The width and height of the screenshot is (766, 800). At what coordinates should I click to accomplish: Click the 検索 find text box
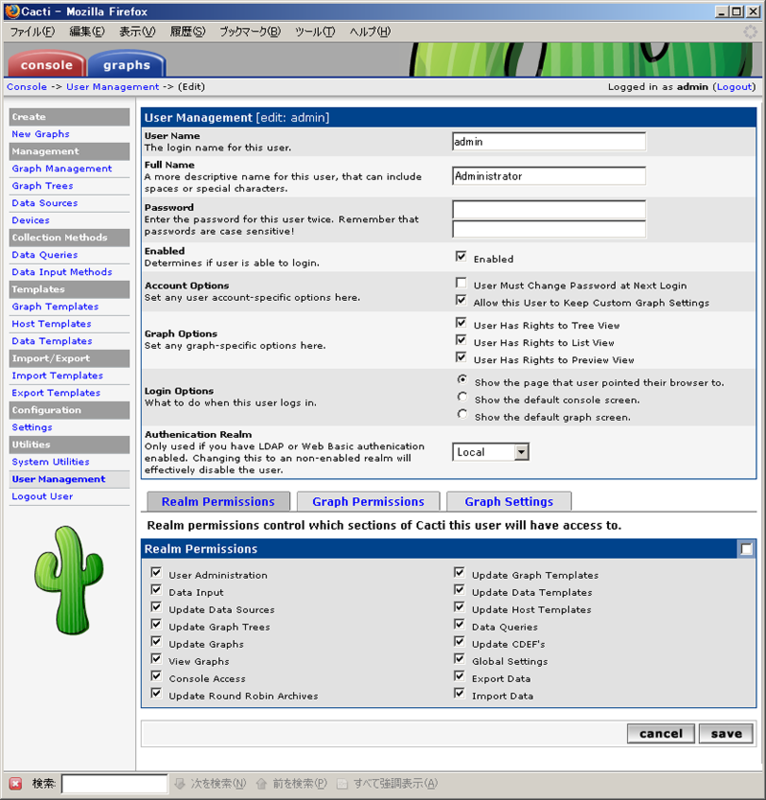click(x=114, y=783)
